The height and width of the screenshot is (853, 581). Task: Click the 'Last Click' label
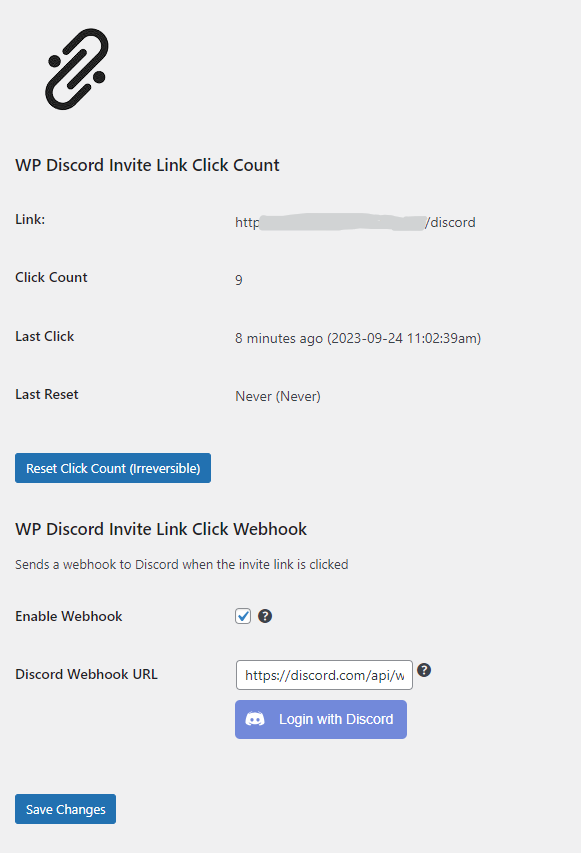coord(45,336)
